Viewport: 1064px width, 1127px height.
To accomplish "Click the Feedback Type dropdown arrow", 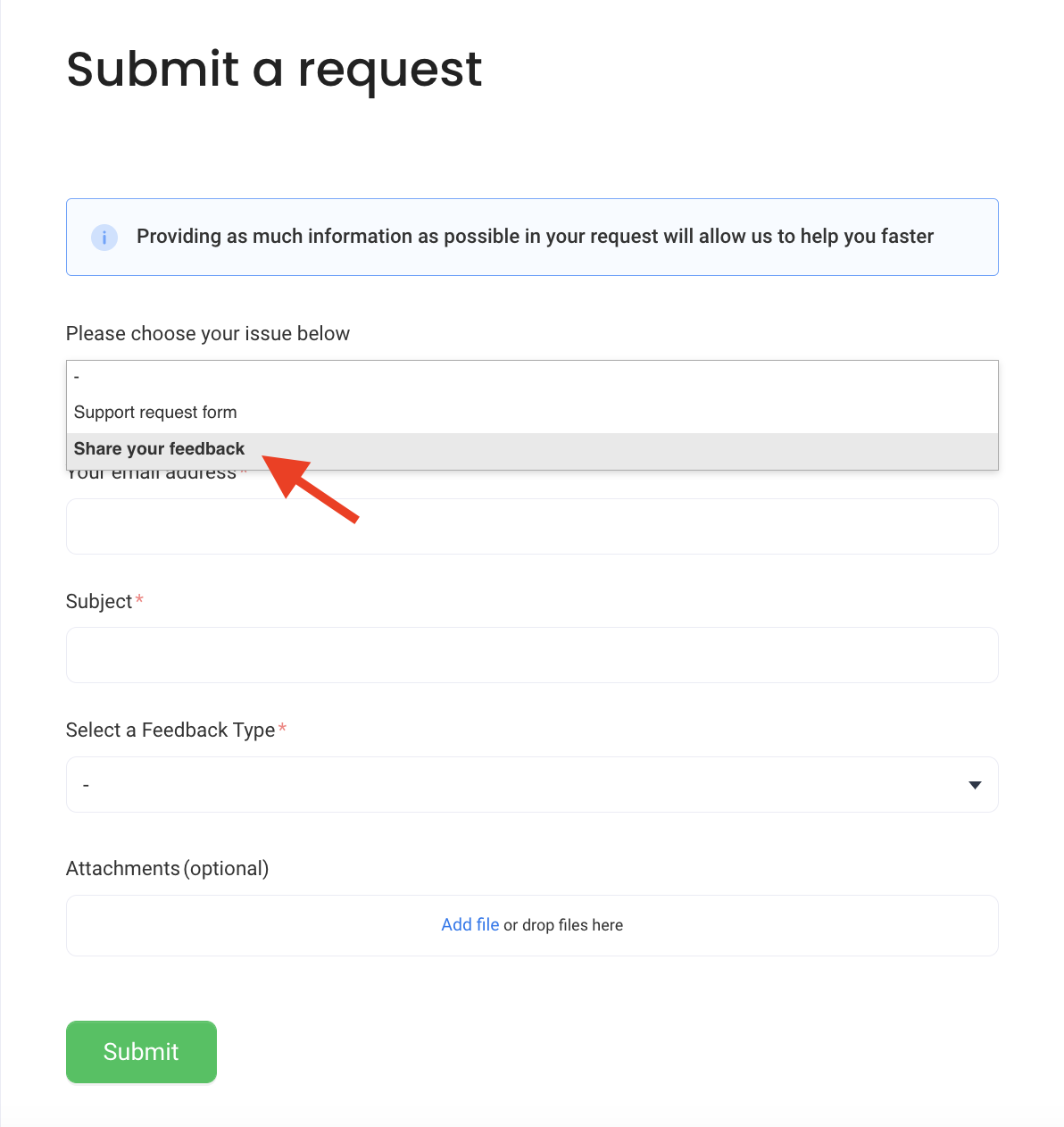I will point(975,786).
